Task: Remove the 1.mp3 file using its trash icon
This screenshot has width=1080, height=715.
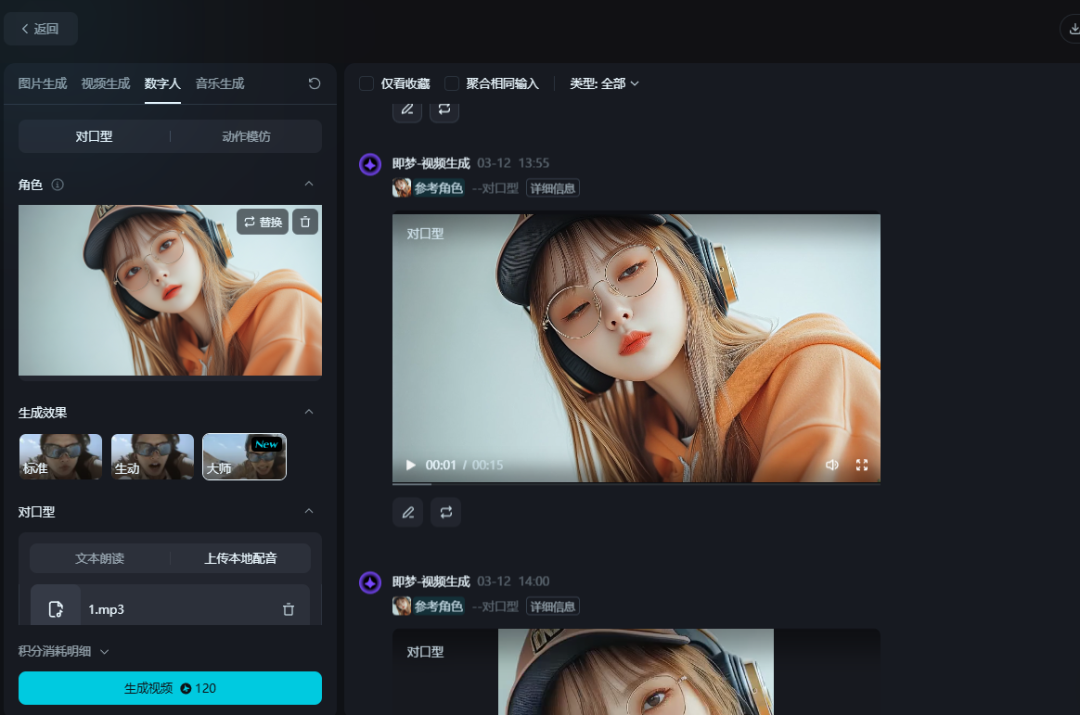Action: pyautogui.click(x=289, y=609)
